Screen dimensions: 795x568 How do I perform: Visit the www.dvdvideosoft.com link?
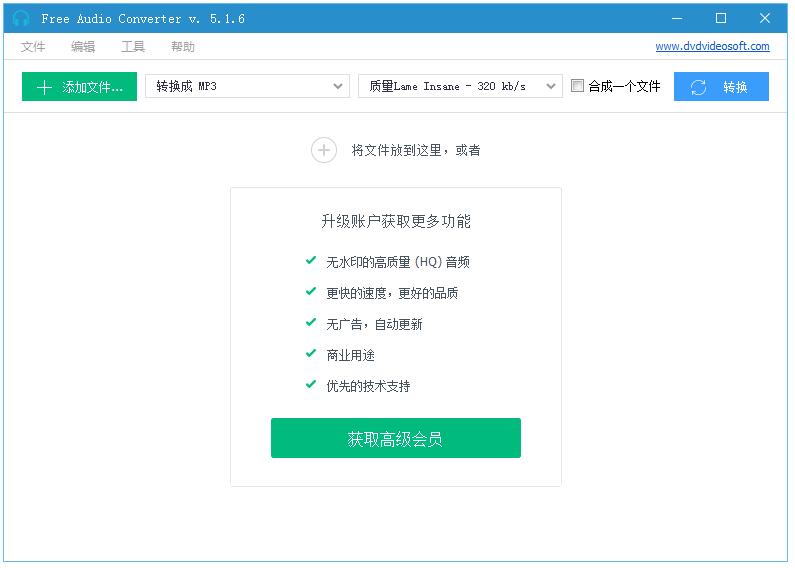tap(712, 46)
